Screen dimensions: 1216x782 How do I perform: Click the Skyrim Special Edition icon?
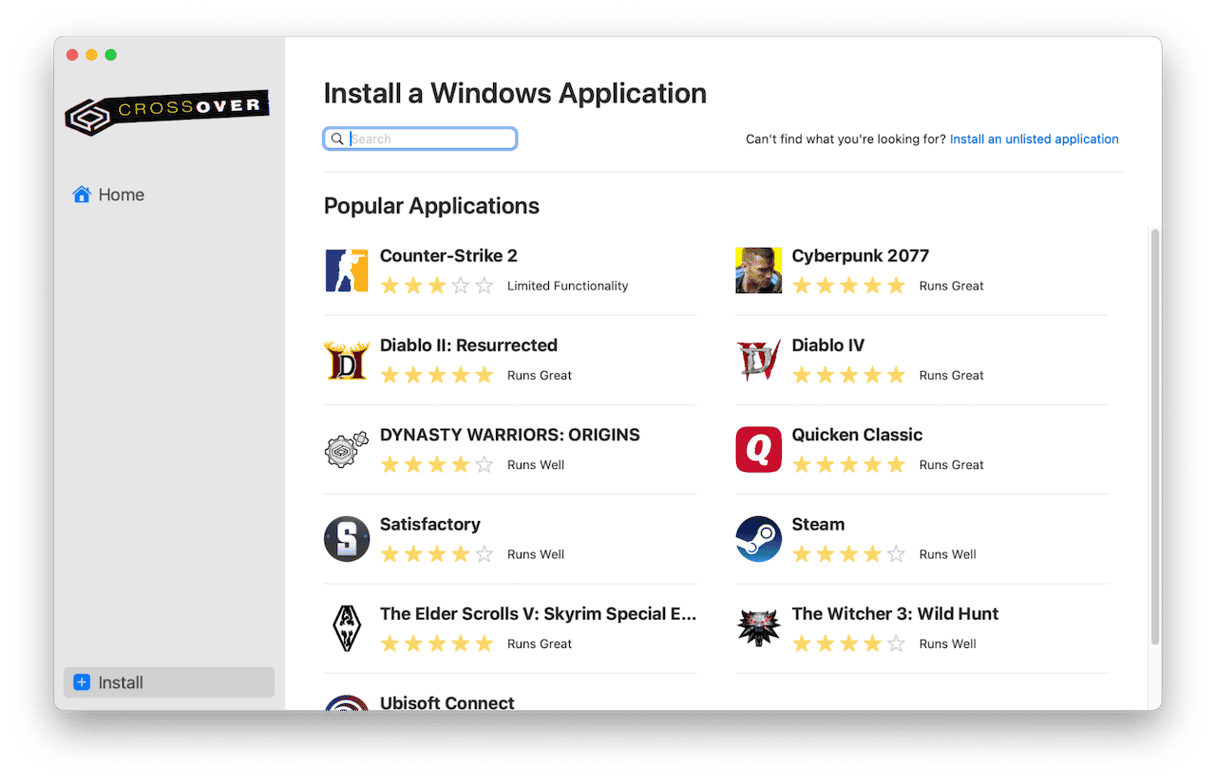(x=346, y=628)
